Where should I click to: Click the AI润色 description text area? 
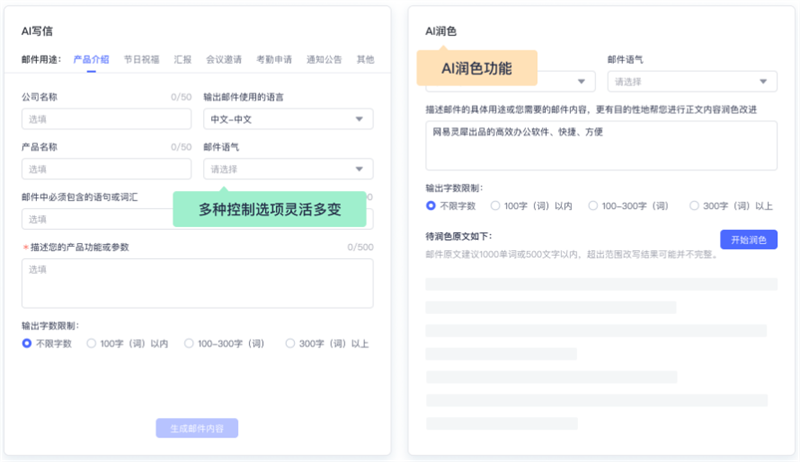tap(602, 145)
